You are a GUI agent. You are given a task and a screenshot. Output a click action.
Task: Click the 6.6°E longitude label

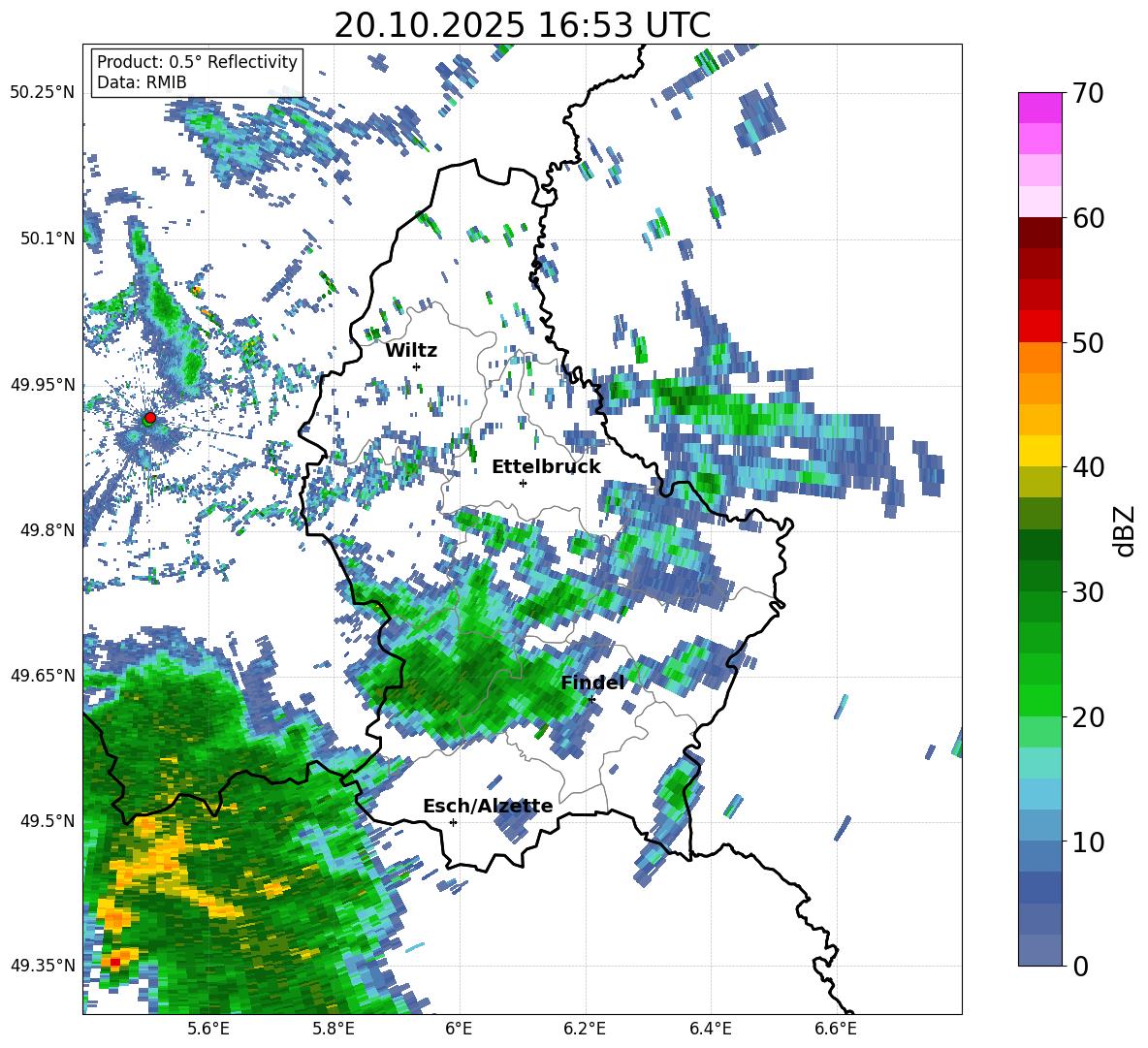[x=836, y=1029]
